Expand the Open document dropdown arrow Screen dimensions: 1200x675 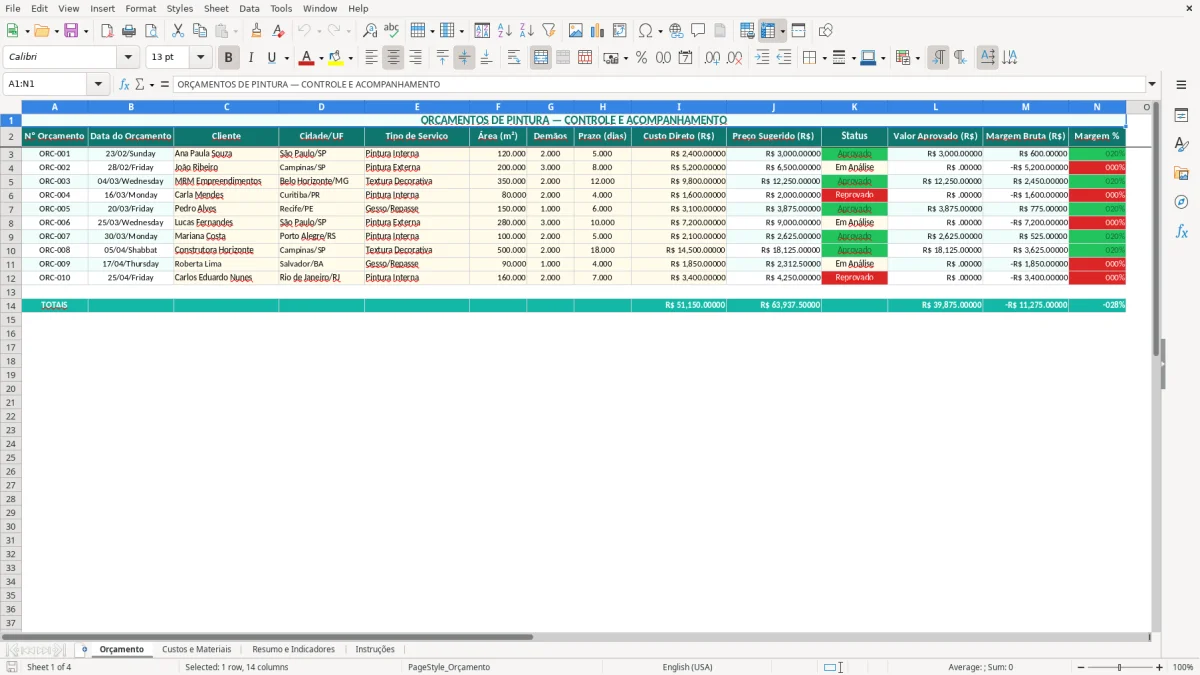point(55,31)
